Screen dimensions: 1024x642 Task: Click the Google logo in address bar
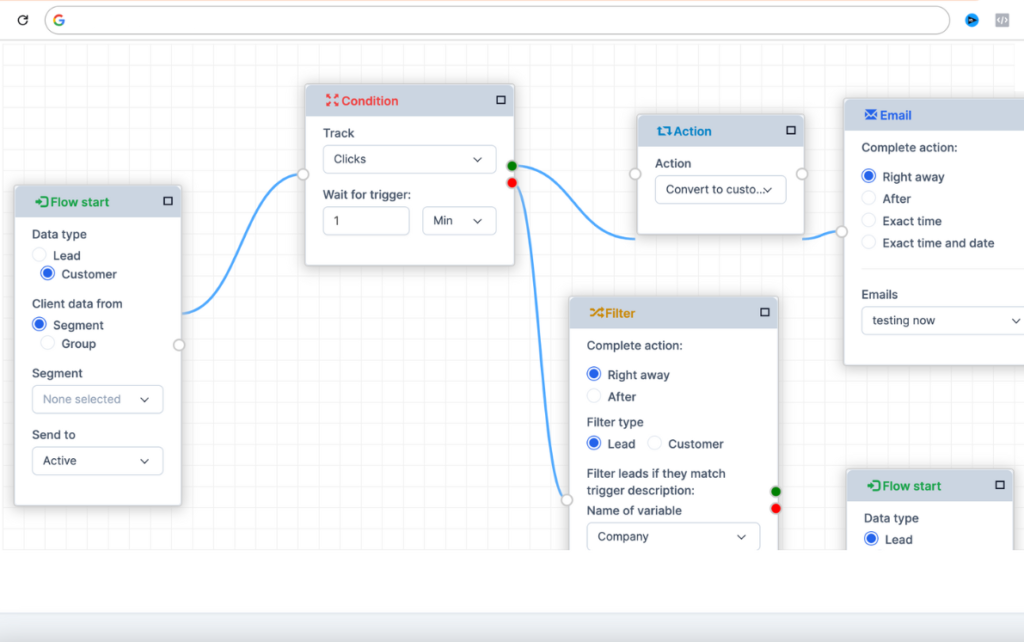(x=59, y=20)
